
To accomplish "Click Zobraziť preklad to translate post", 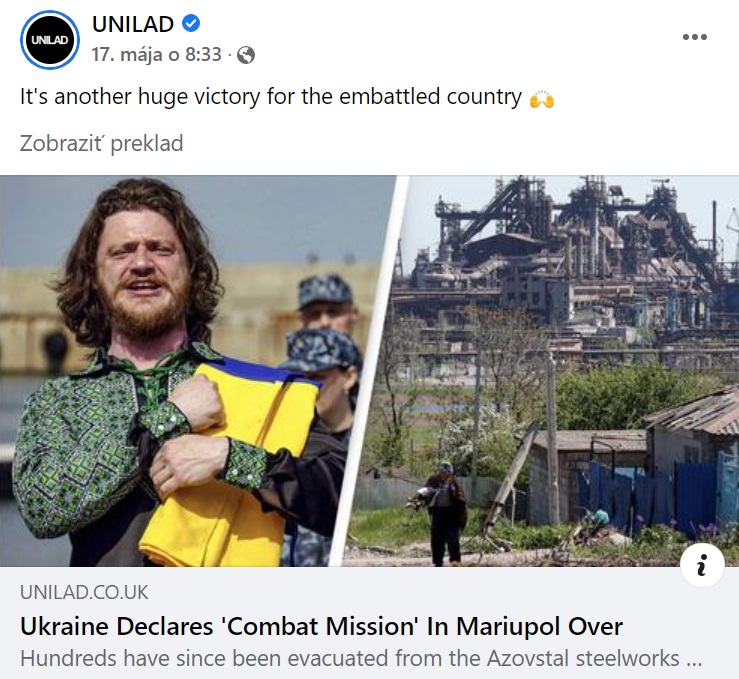I will (x=101, y=144).
